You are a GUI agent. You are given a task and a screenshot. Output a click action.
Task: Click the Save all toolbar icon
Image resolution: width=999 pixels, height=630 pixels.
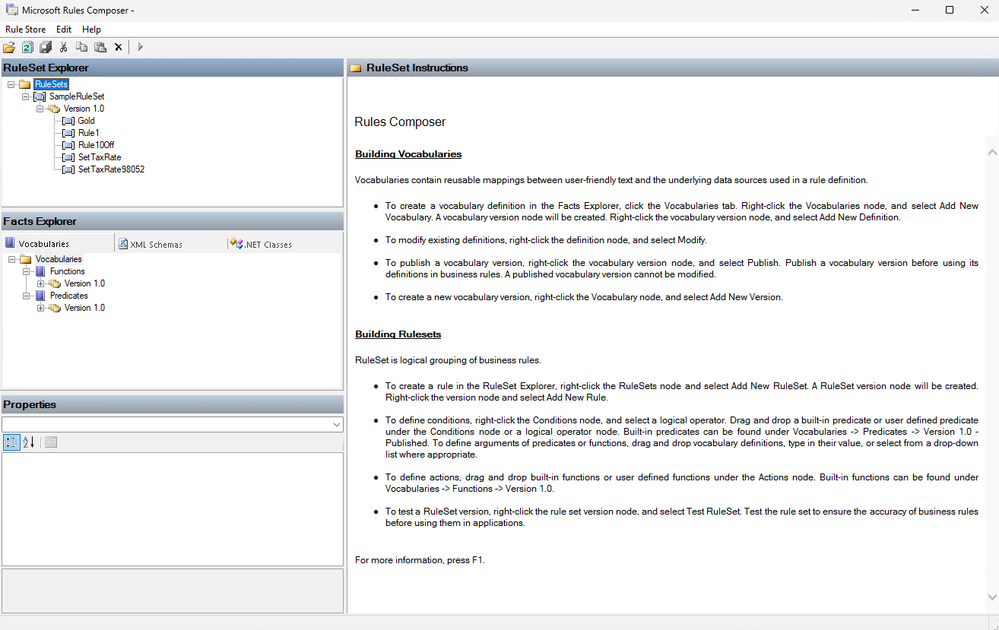pyautogui.click(x=45, y=47)
